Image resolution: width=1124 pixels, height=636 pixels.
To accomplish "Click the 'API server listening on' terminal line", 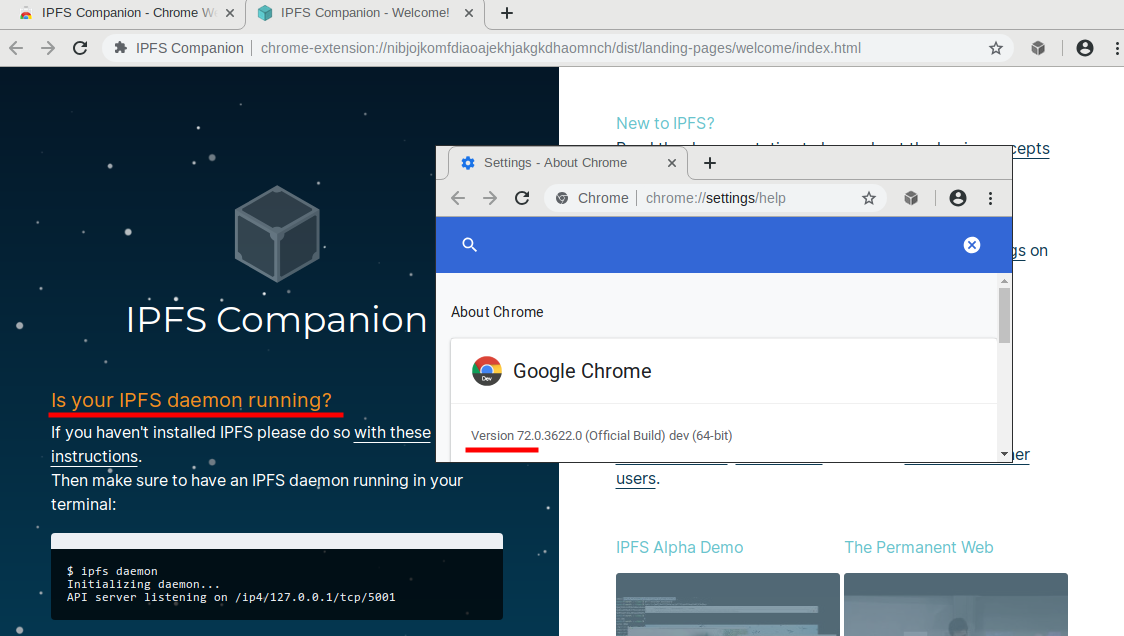I will (231, 597).
